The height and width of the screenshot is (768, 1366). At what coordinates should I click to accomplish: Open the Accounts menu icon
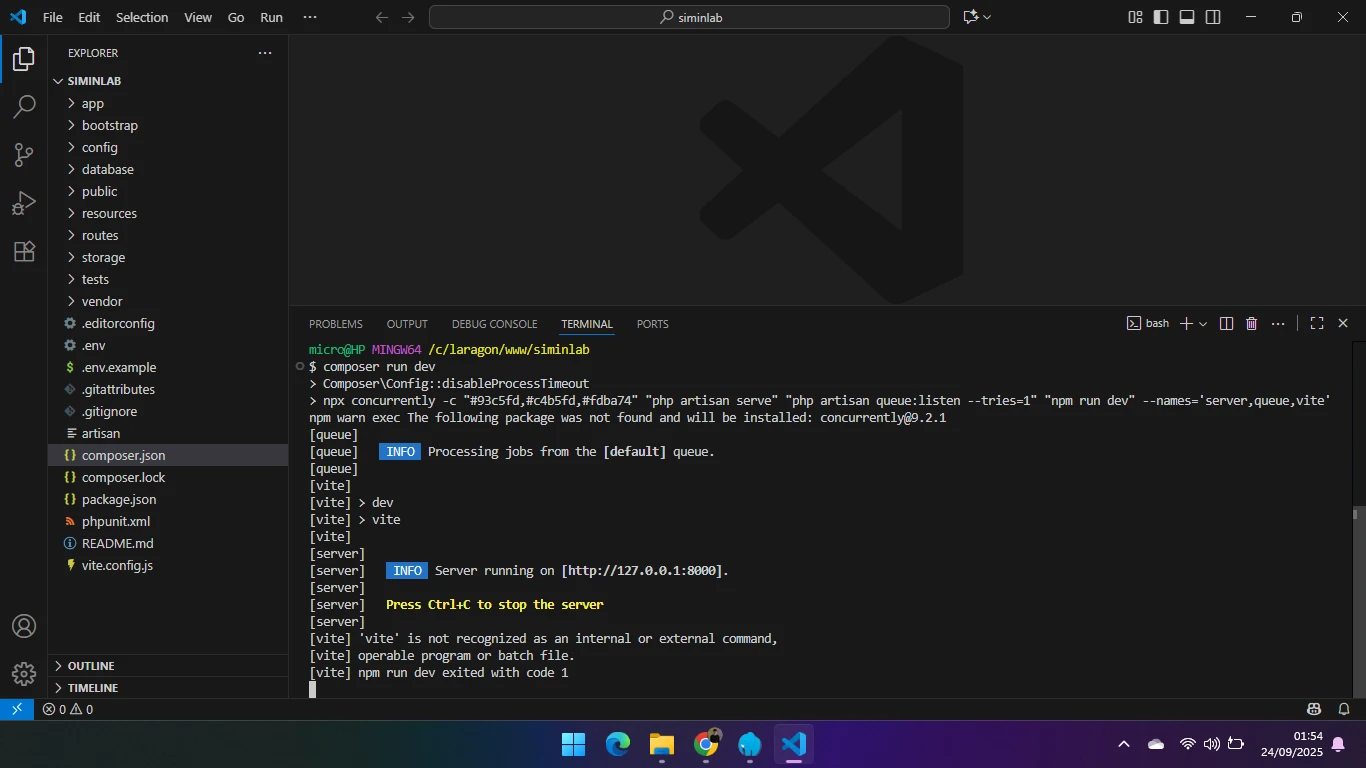tap(24, 627)
